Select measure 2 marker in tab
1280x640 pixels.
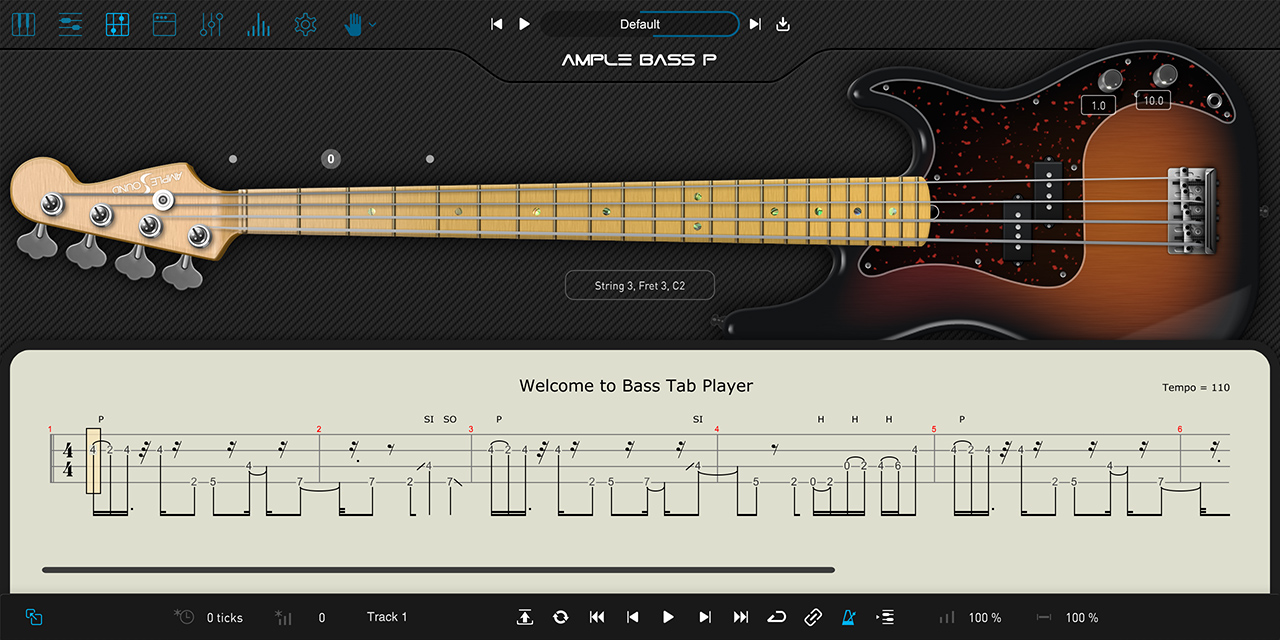[x=319, y=429]
